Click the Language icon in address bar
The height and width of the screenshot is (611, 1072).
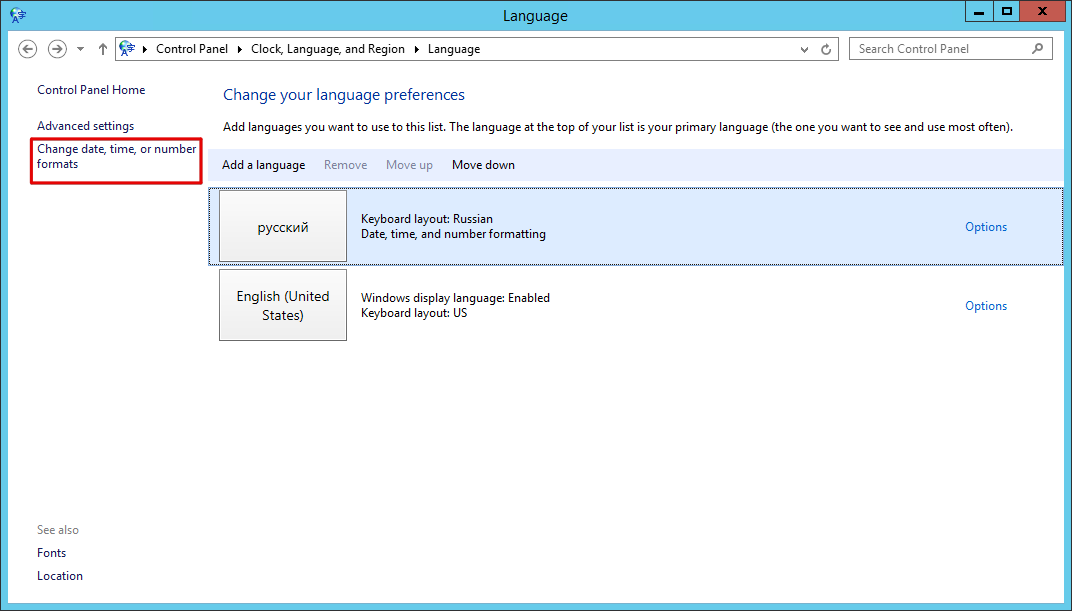point(127,49)
